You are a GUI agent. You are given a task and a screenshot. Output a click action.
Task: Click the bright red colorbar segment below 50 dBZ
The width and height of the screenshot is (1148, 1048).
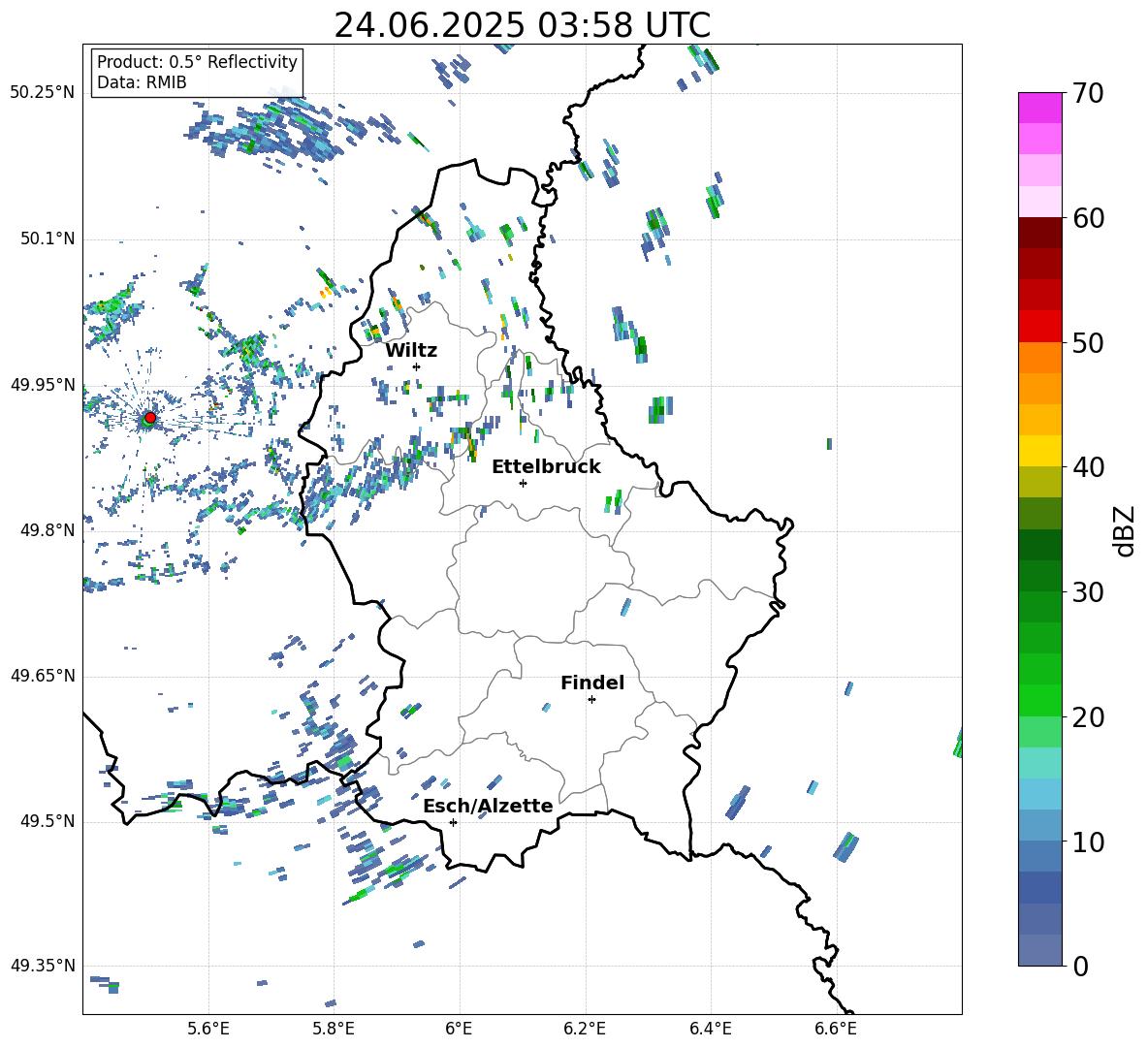click(1039, 327)
